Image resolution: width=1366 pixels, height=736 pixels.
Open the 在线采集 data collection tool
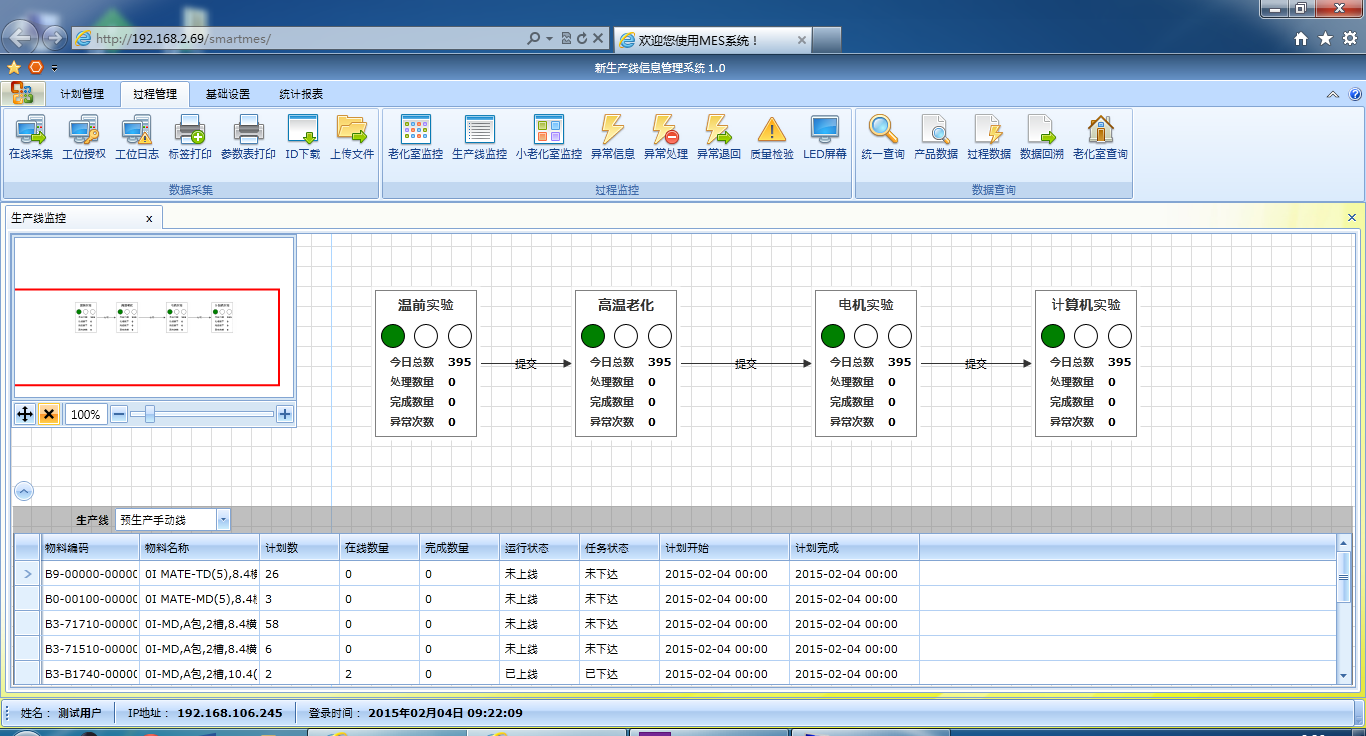click(30, 137)
